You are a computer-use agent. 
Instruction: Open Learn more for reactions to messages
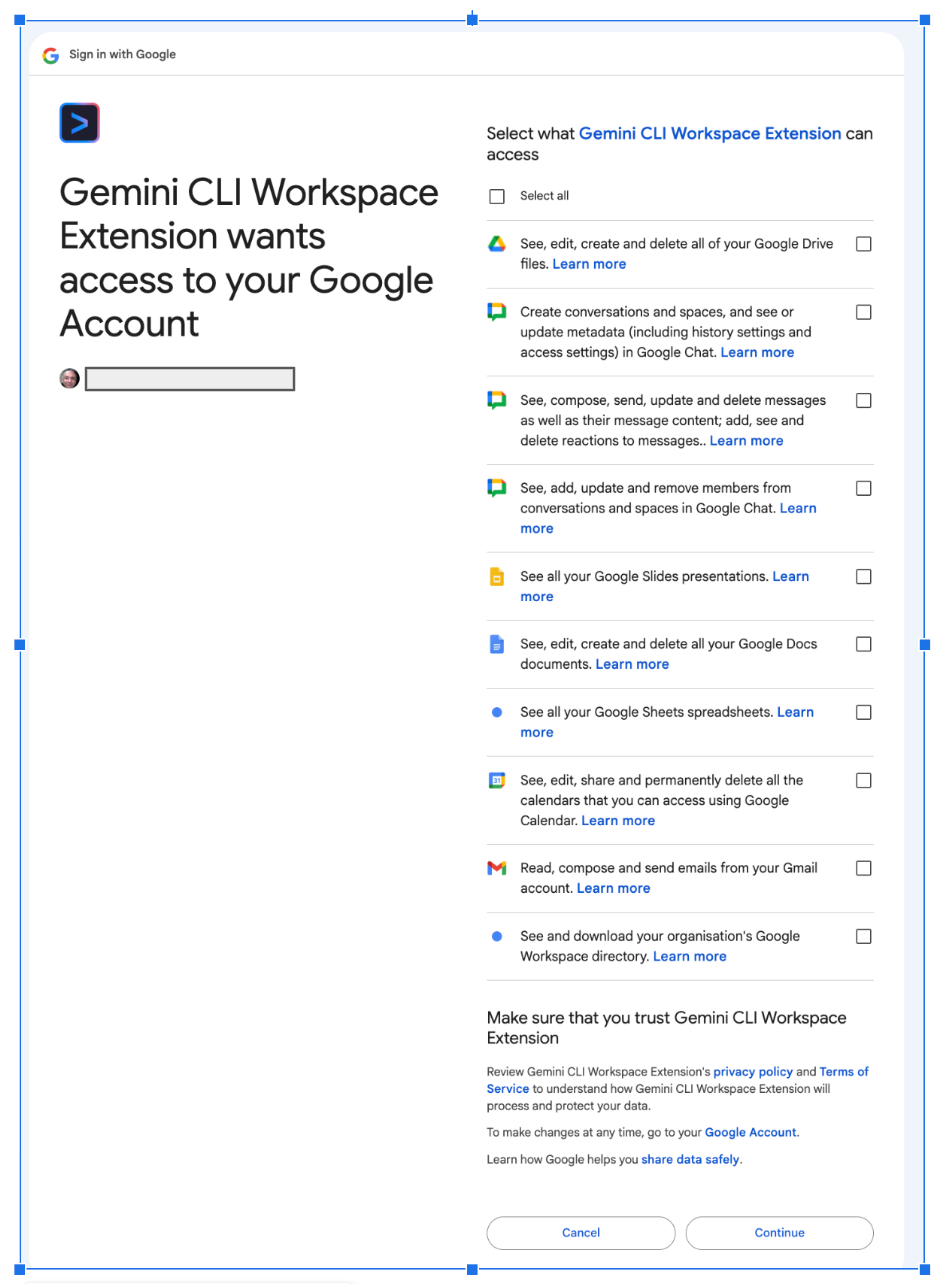pos(746,440)
